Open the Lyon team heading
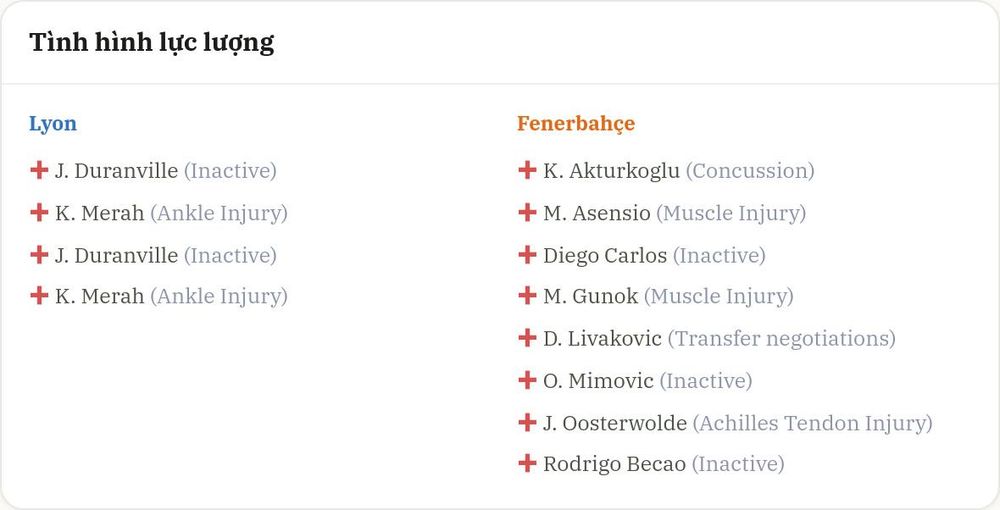 [53, 123]
